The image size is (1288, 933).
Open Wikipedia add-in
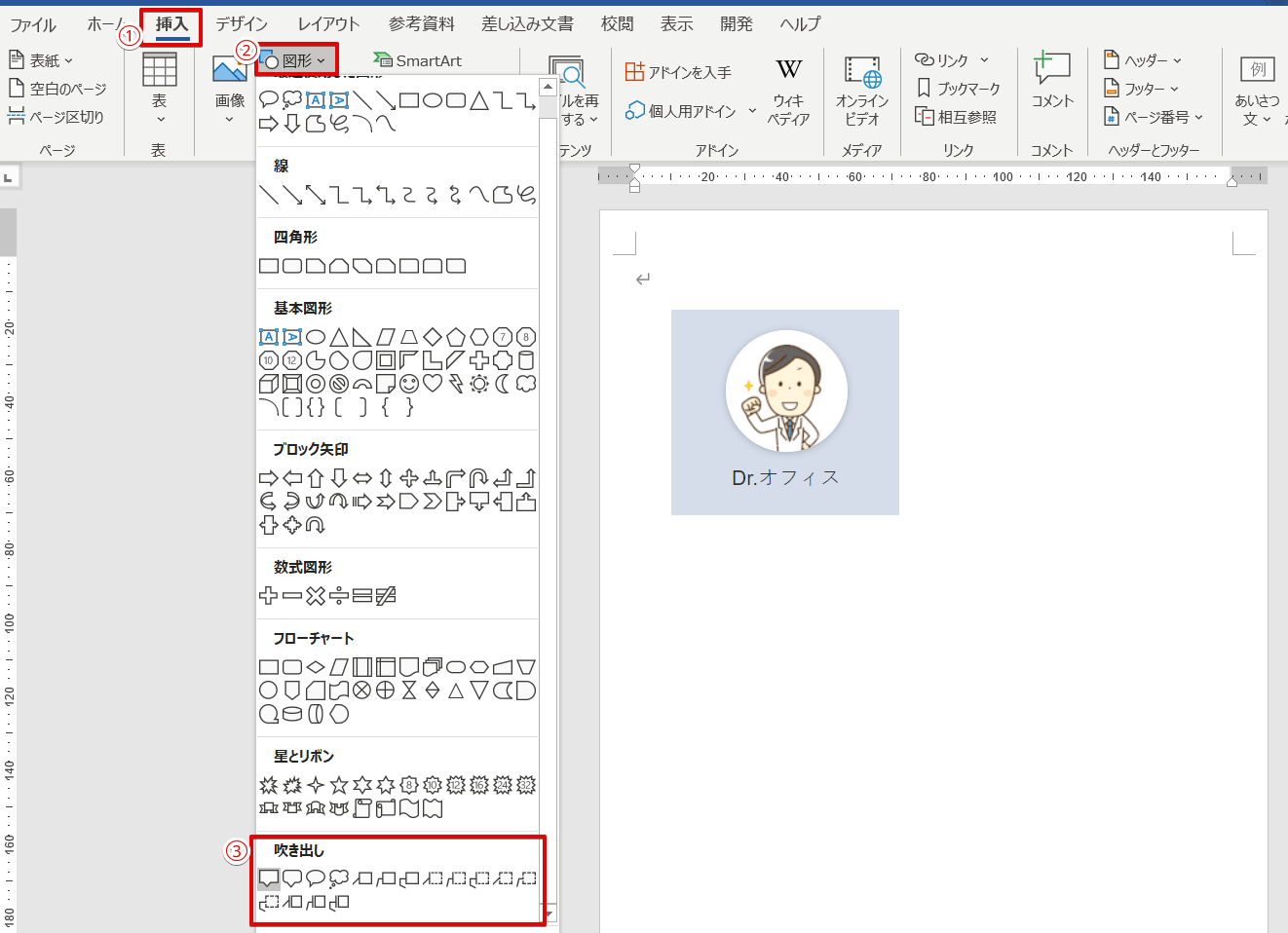click(788, 92)
